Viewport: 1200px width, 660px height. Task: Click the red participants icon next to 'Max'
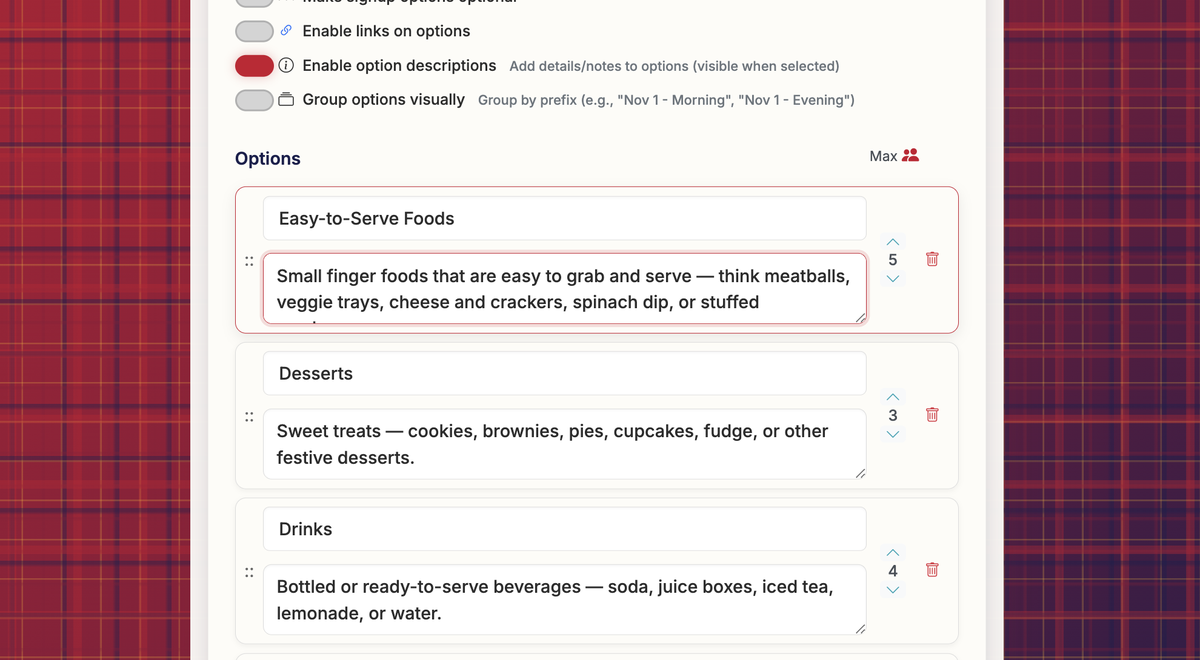pos(912,155)
